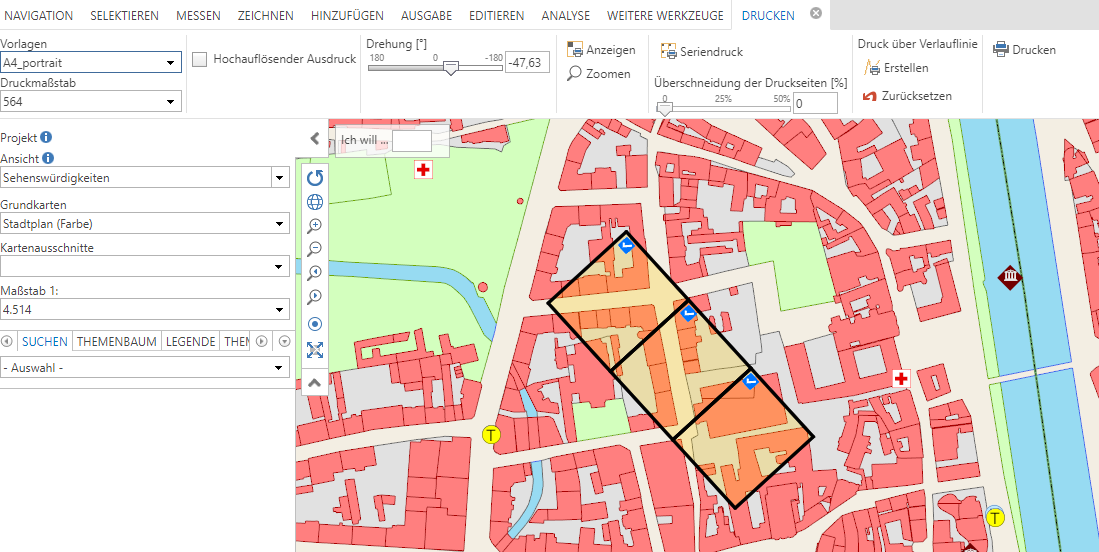The image size is (1099, 552).
Task: Click the refresh map icon in map toolbar
Action: pyautogui.click(x=315, y=178)
